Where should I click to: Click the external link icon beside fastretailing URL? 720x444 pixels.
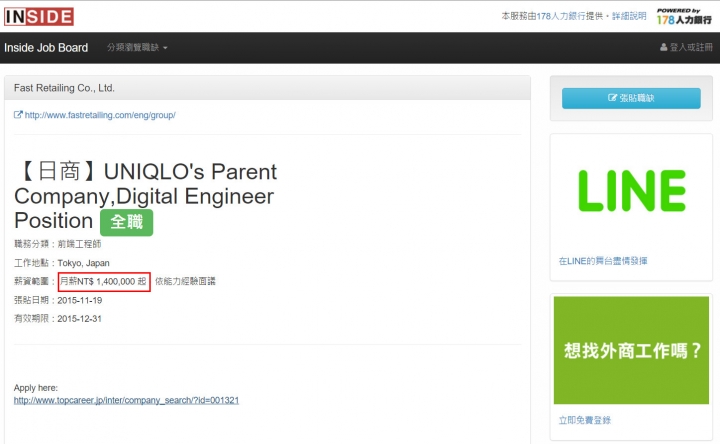click(x=18, y=115)
